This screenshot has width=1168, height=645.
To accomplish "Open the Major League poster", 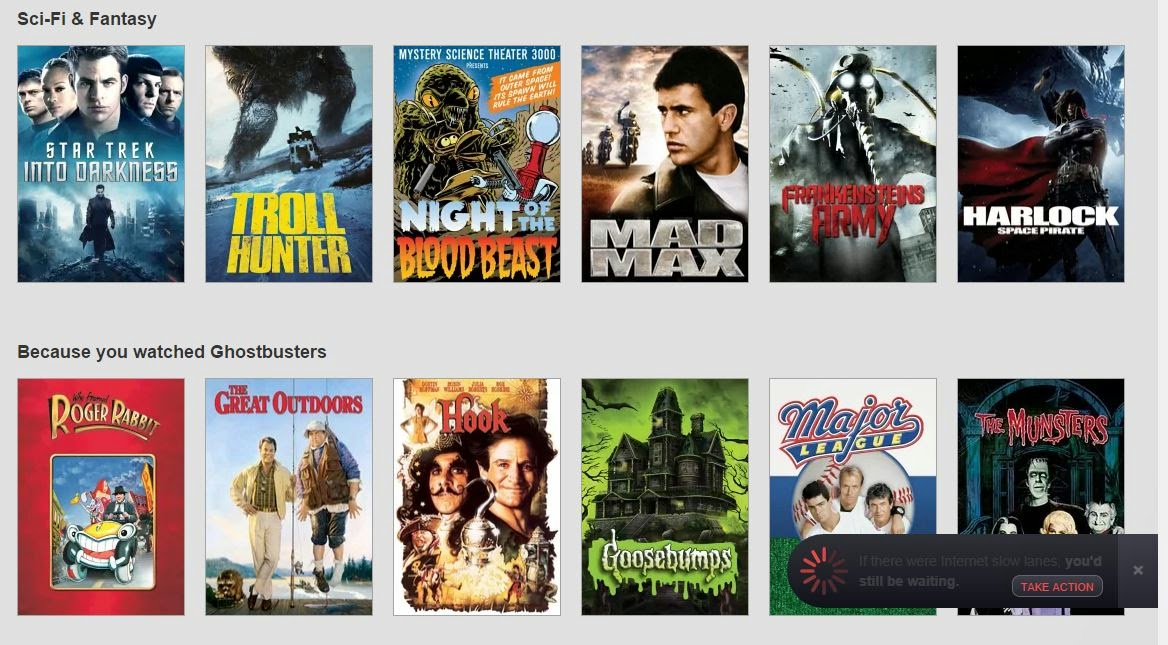I will [853, 454].
